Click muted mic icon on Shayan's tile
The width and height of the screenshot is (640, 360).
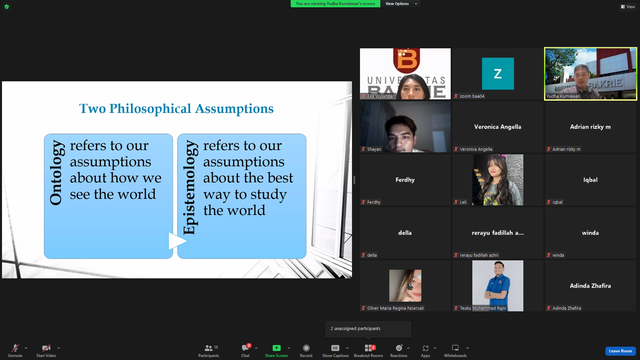coord(363,149)
